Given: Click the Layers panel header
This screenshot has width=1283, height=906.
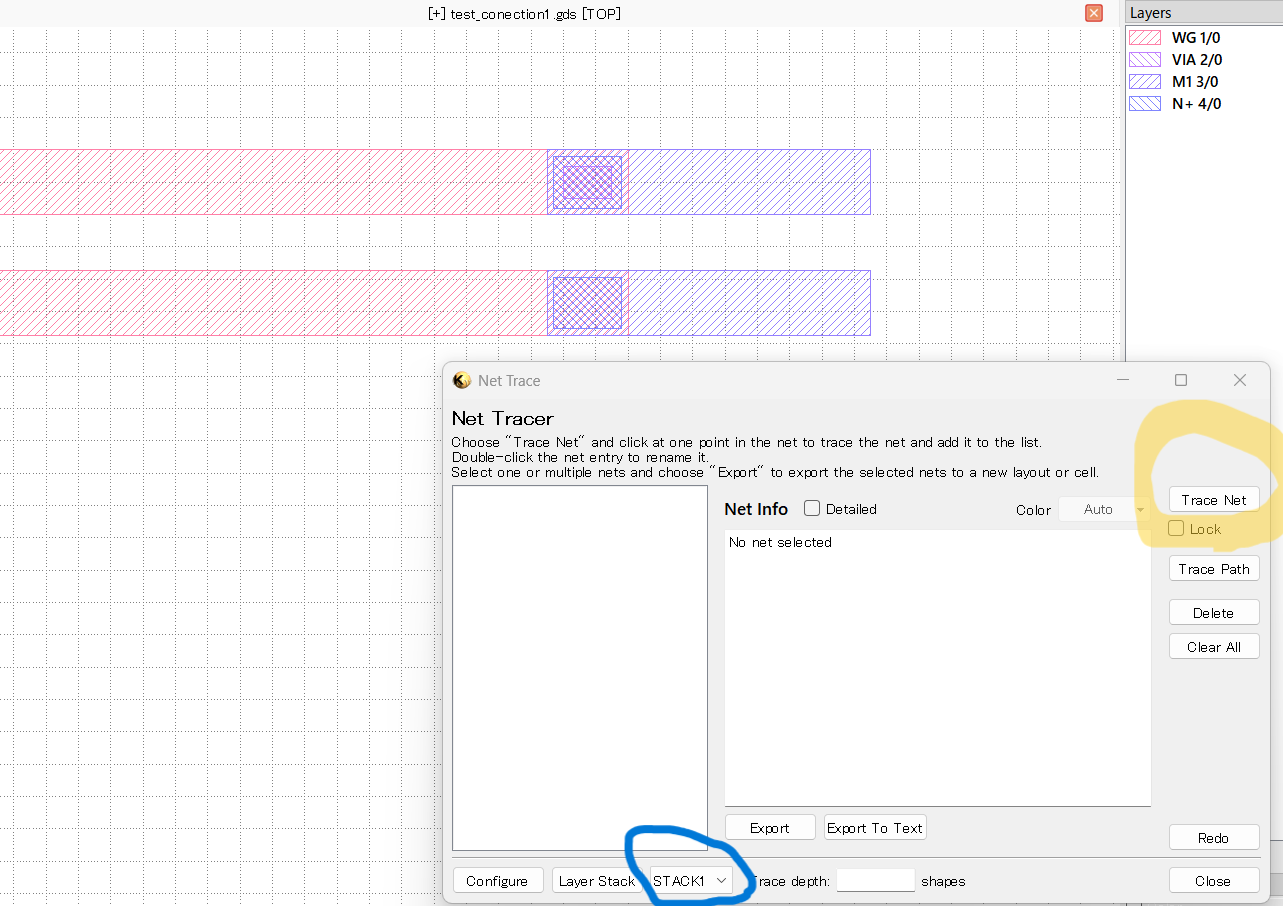Looking at the screenshot, I should (1204, 13).
